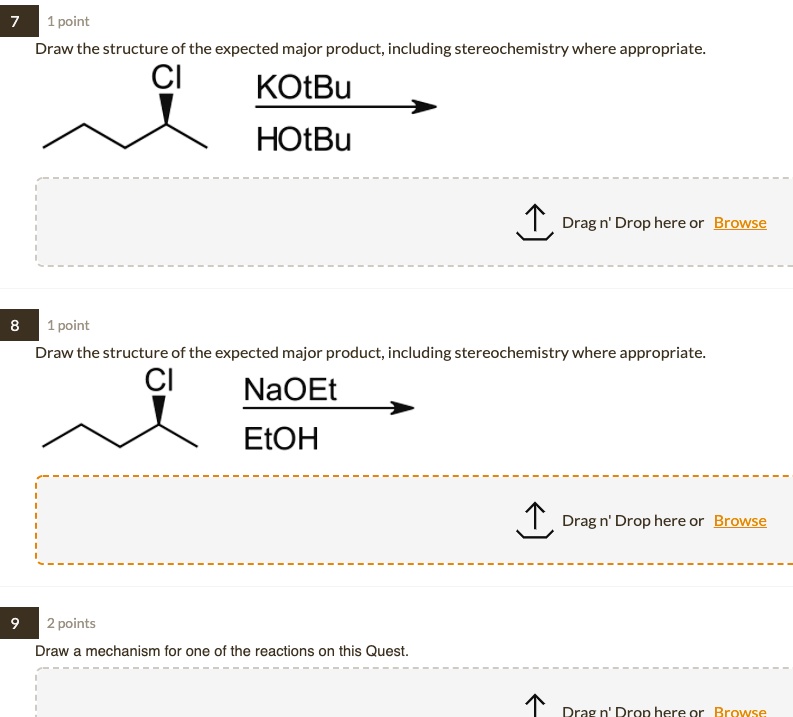Click the HOtBu solvent label

point(304,139)
